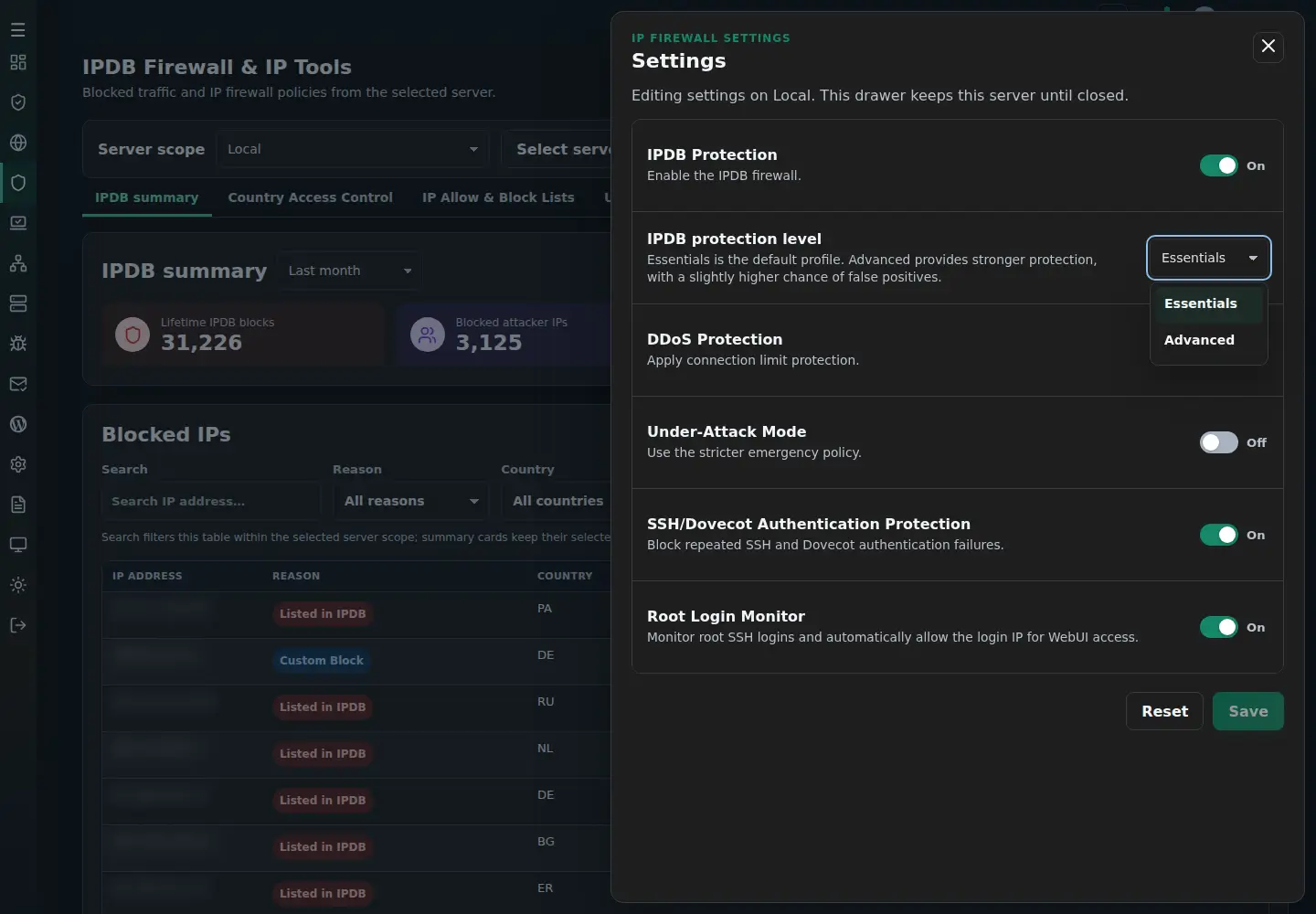Open the Server scope Local dropdown

click(353, 149)
